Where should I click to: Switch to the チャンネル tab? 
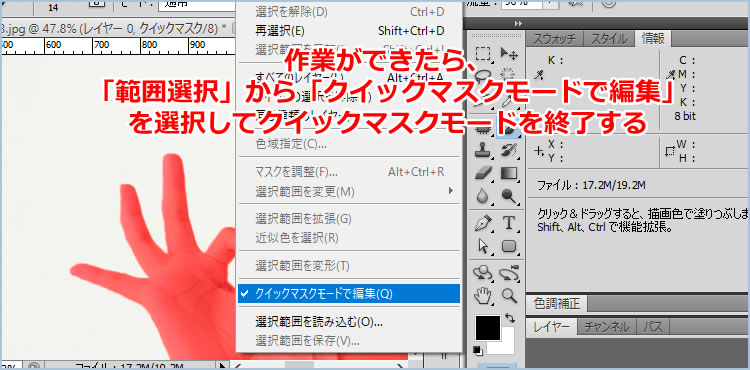click(x=606, y=327)
